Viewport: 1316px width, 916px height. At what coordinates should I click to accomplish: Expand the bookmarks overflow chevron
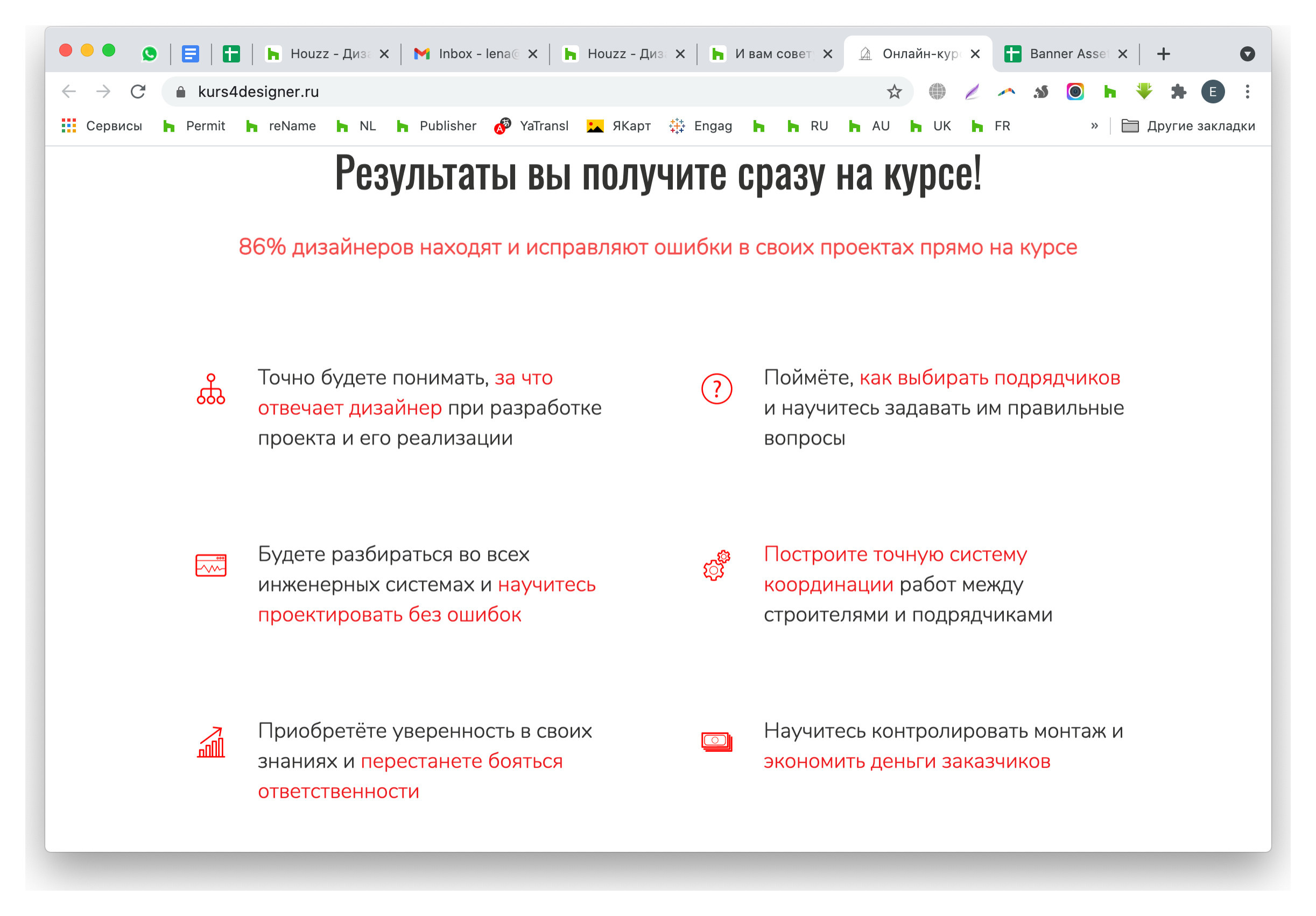point(1095,126)
